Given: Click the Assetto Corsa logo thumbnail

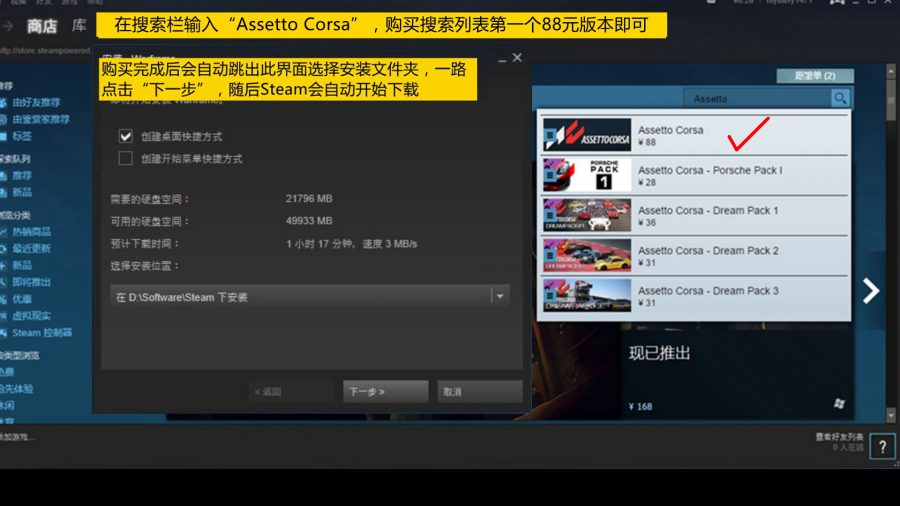Looking at the screenshot, I should tap(587, 135).
